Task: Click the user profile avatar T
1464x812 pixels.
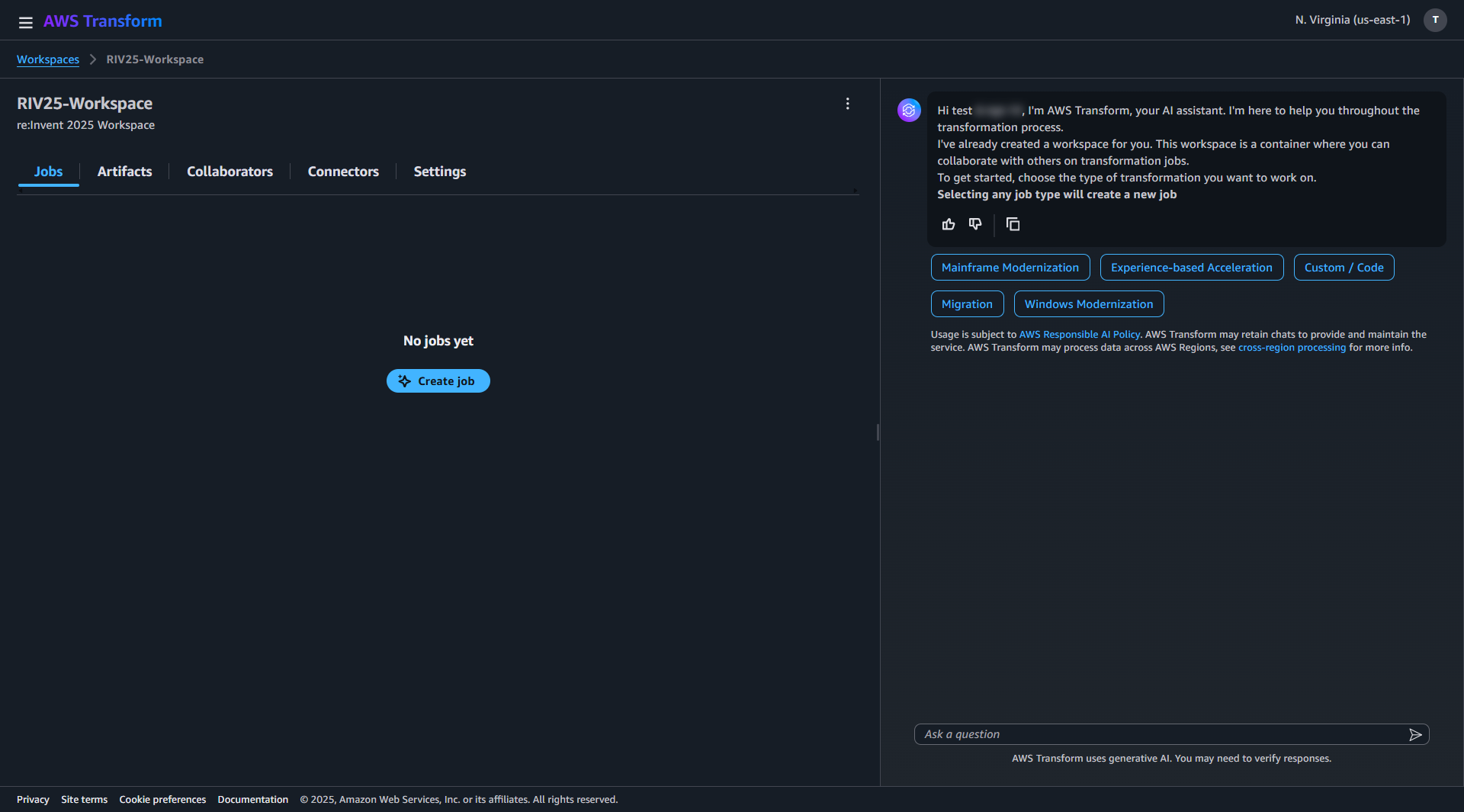Action: point(1435,21)
